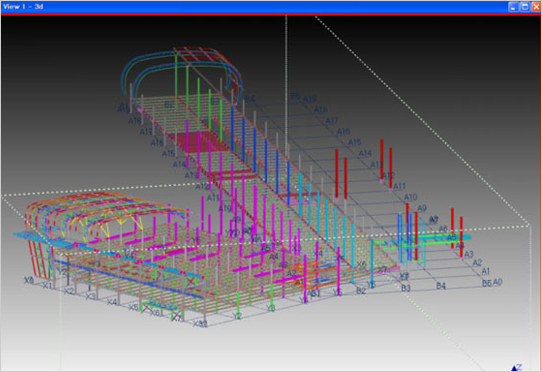Minimize the View 1 - 3d window

[x=513, y=7]
